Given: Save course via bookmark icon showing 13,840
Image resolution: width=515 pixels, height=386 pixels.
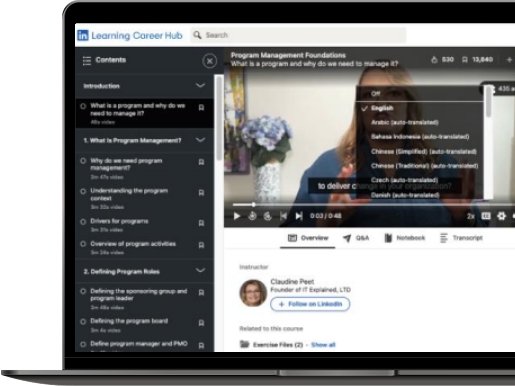Looking at the screenshot, I should (x=465, y=60).
